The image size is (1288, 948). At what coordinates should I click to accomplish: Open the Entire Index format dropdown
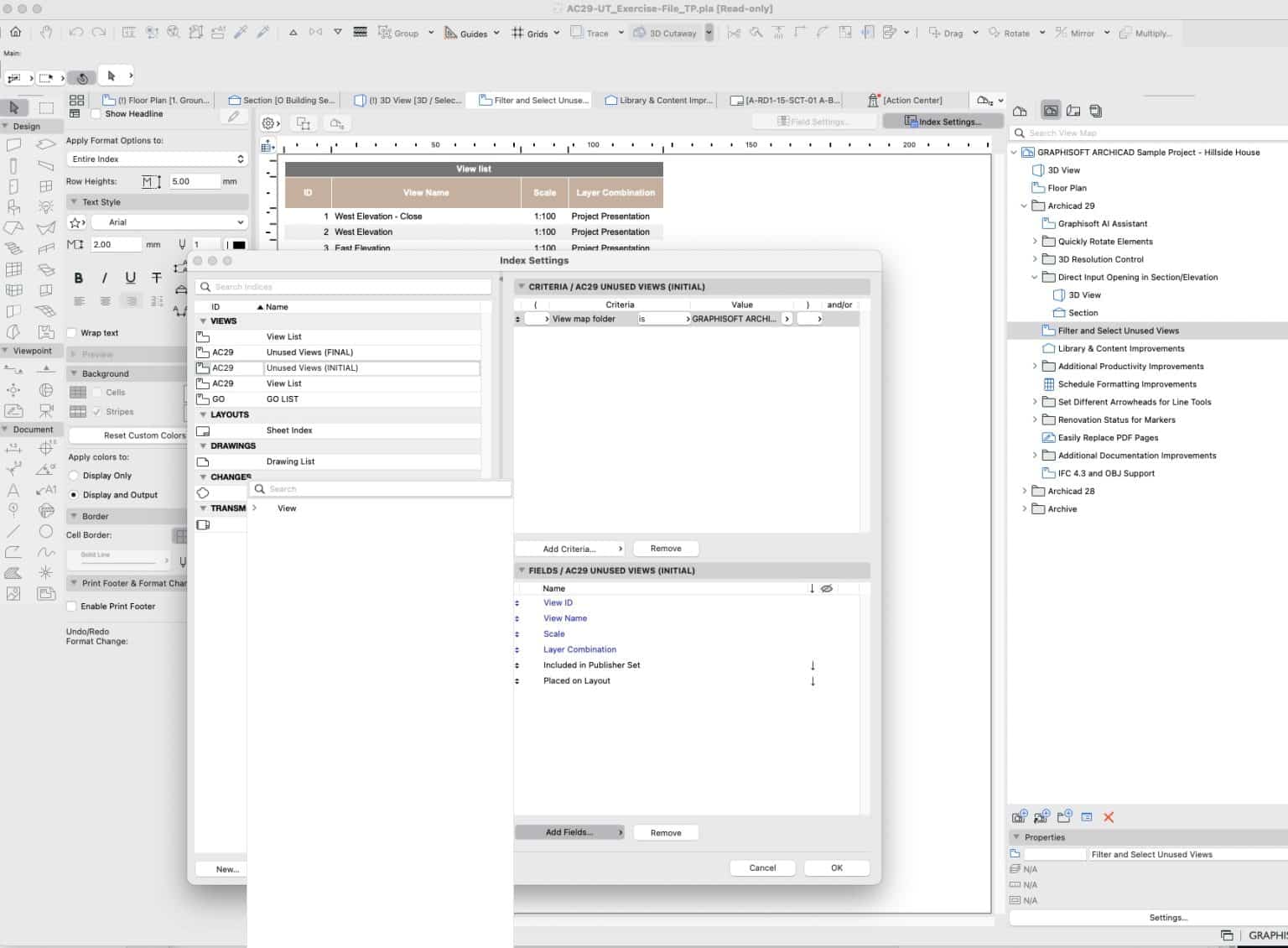pos(157,159)
